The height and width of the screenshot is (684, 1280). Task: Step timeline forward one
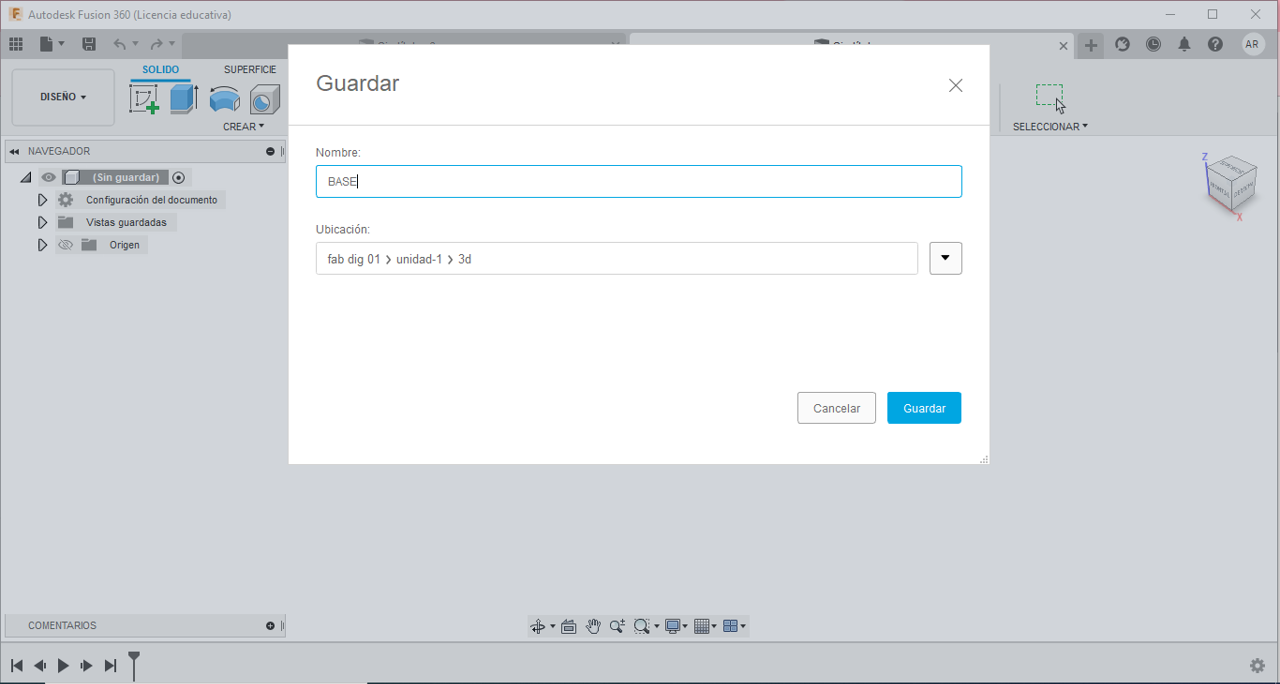87,665
